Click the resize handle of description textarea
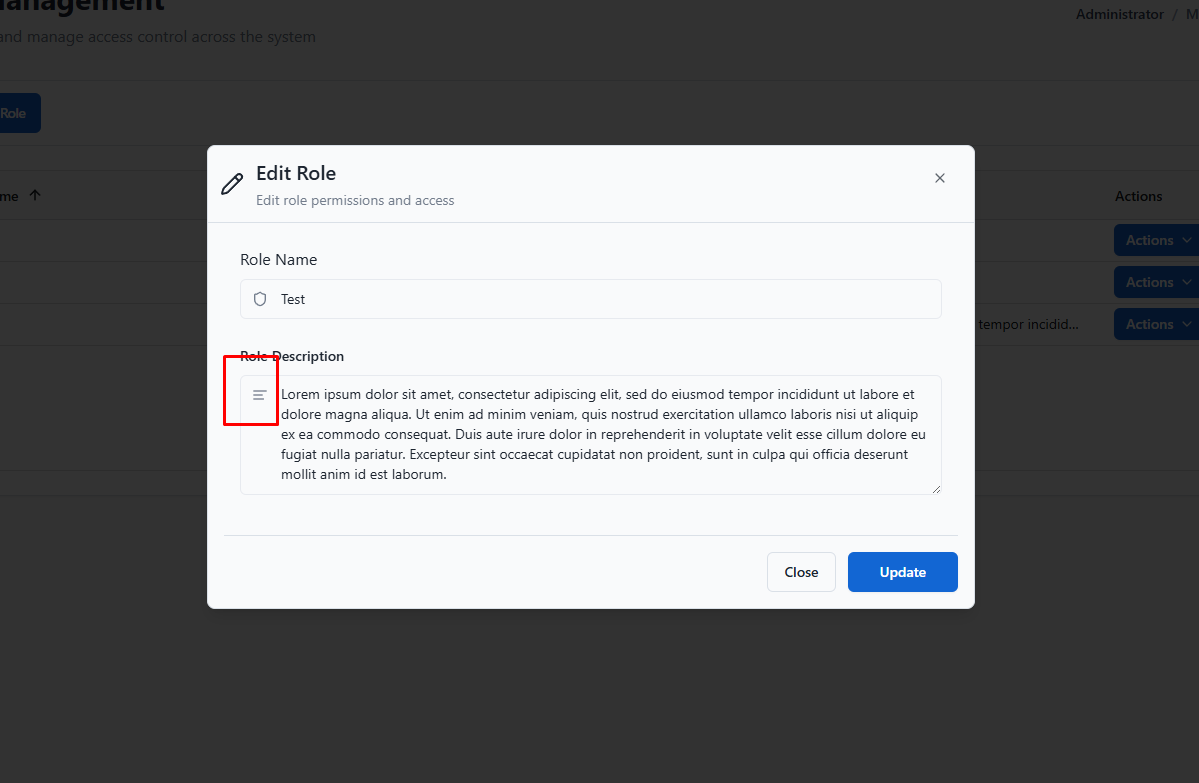The height and width of the screenshot is (783, 1199). click(x=936, y=489)
